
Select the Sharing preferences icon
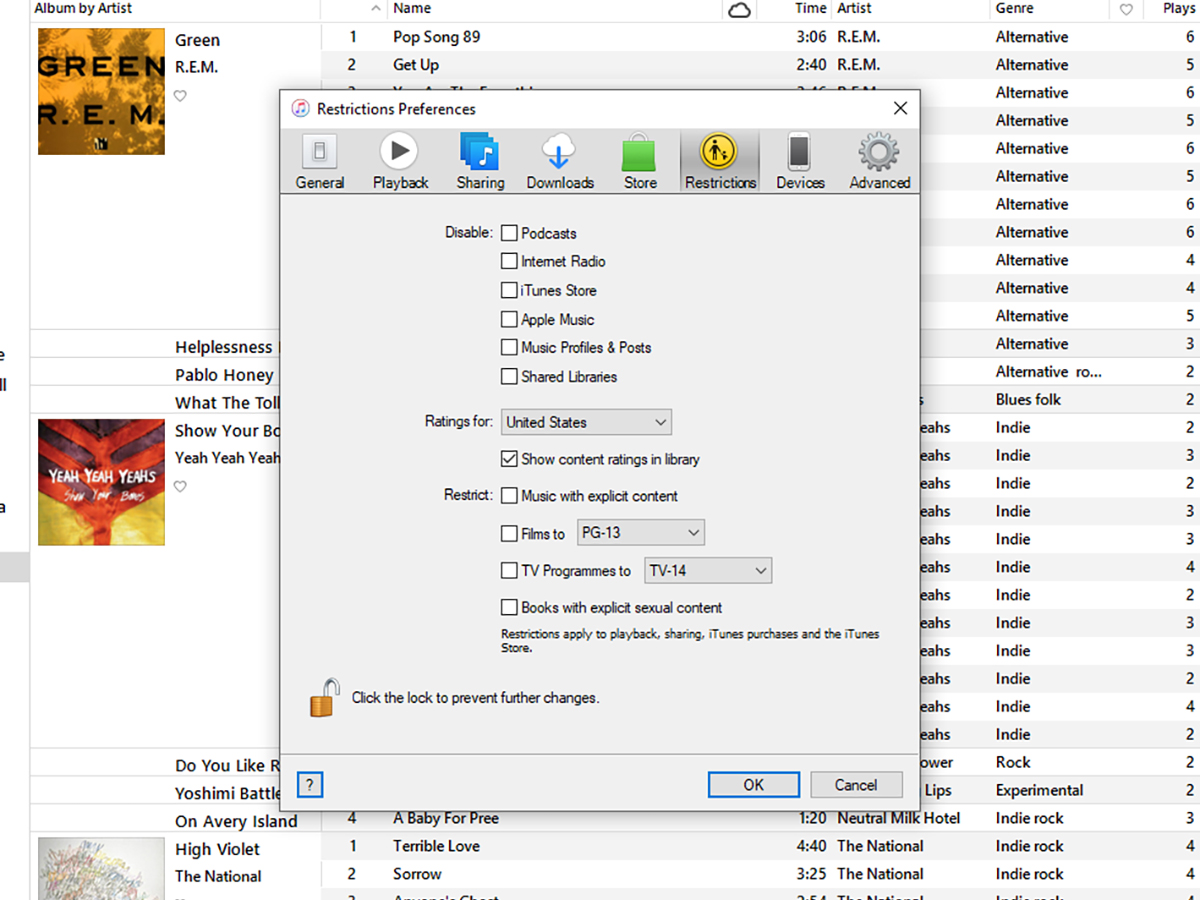(479, 158)
